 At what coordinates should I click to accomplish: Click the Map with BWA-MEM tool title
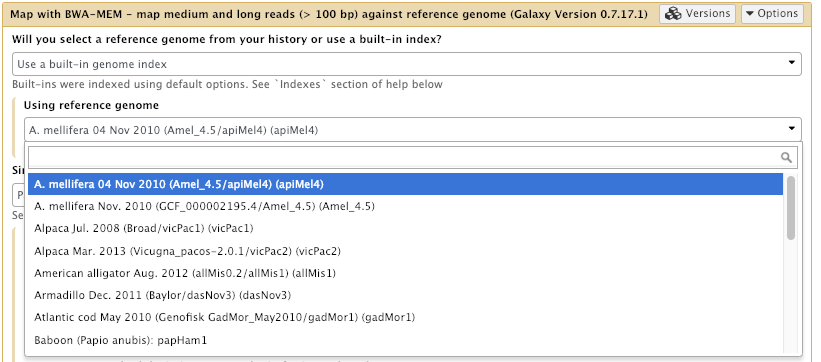click(329, 14)
